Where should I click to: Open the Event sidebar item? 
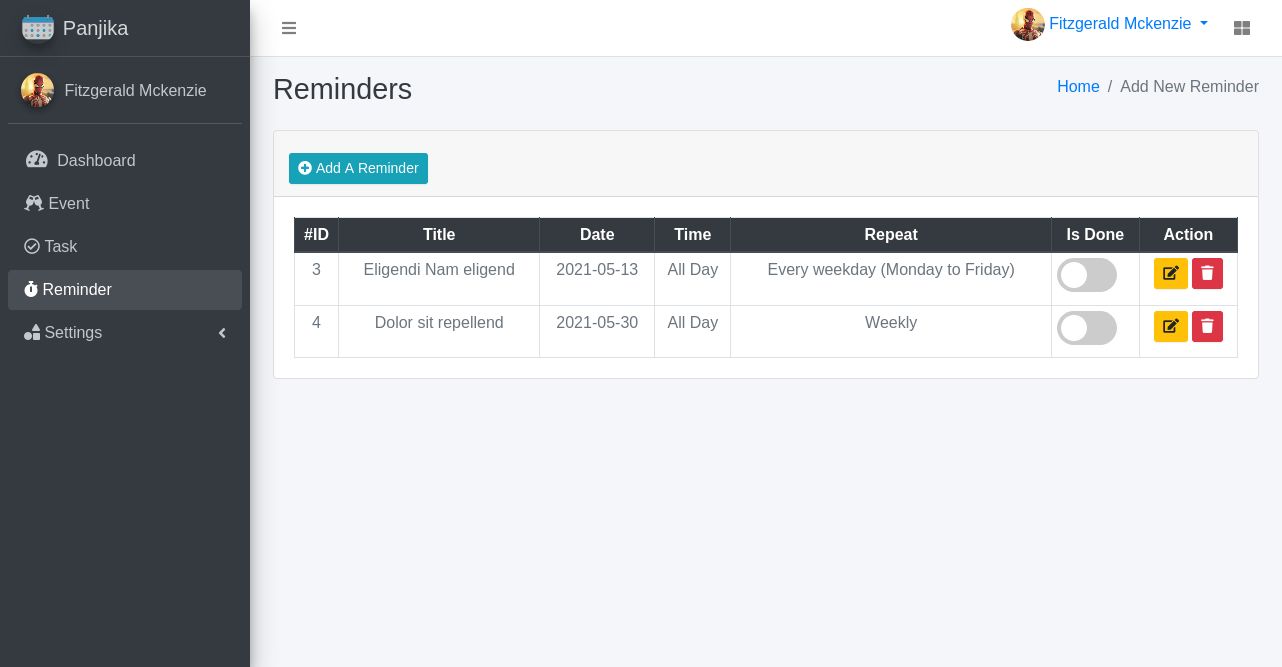(x=68, y=203)
